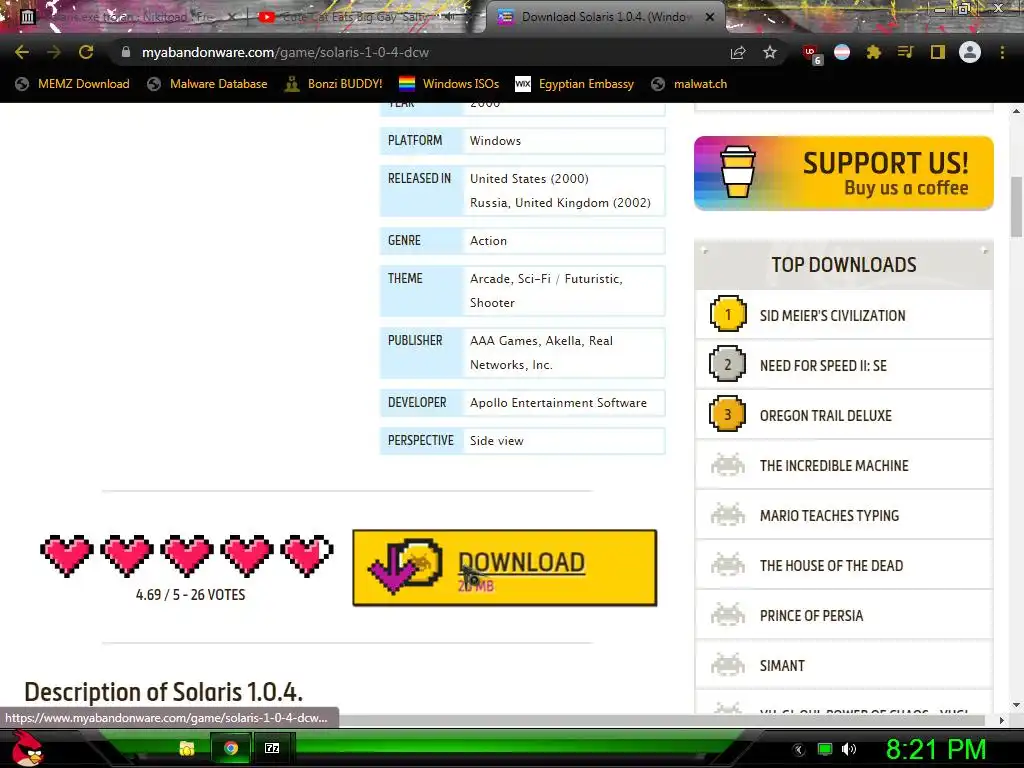Click the vertical scrollbar thumb
The height and width of the screenshot is (768, 1024).
pos(1016,207)
